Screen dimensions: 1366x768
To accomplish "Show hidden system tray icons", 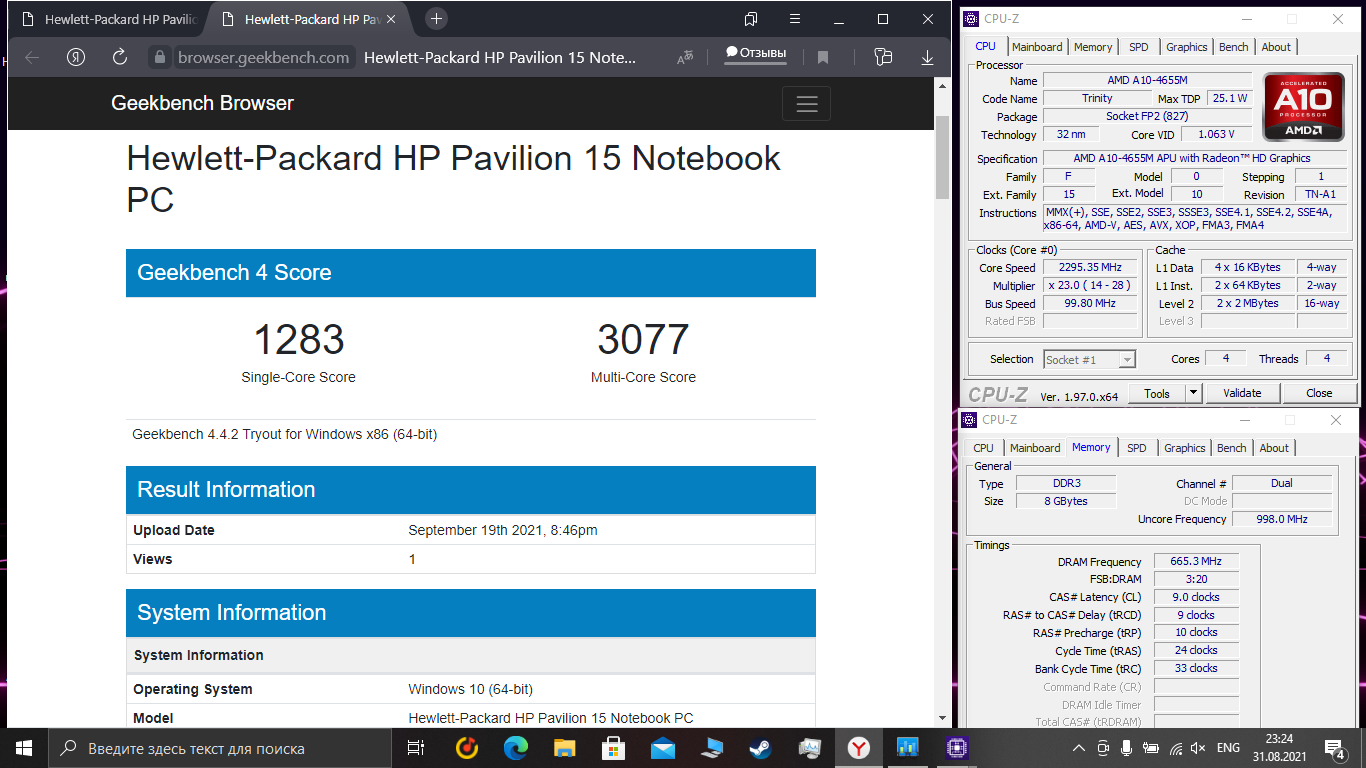I will [1079, 748].
